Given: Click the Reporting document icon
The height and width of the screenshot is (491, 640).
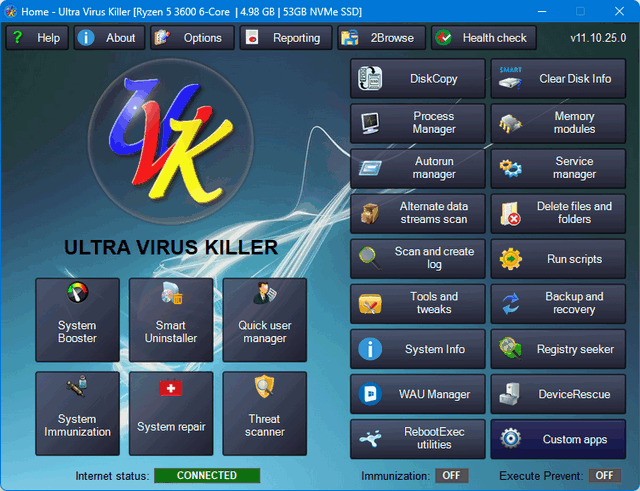Looking at the screenshot, I should pos(252,38).
